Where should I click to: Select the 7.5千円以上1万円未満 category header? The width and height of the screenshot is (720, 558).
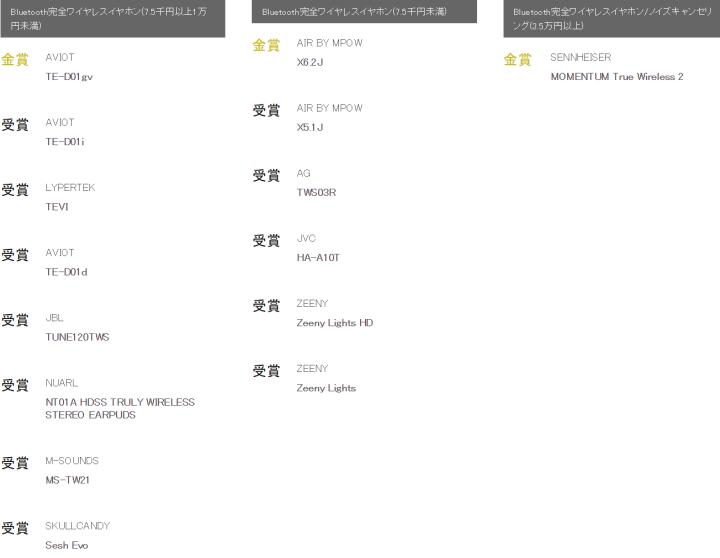(x=112, y=18)
